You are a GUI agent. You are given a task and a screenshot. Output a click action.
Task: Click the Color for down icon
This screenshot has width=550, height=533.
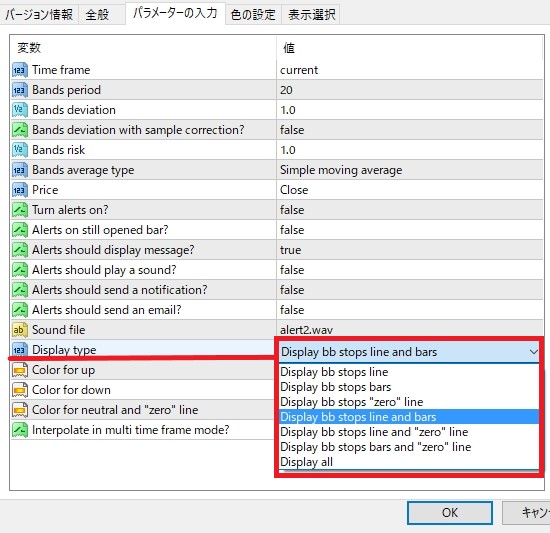20,390
